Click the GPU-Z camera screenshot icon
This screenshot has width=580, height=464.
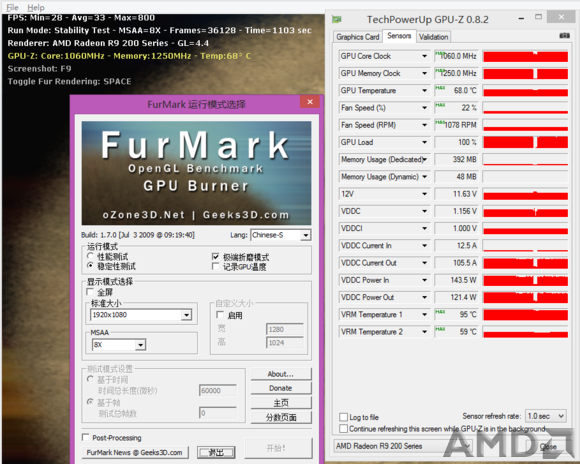(x=564, y=36)
